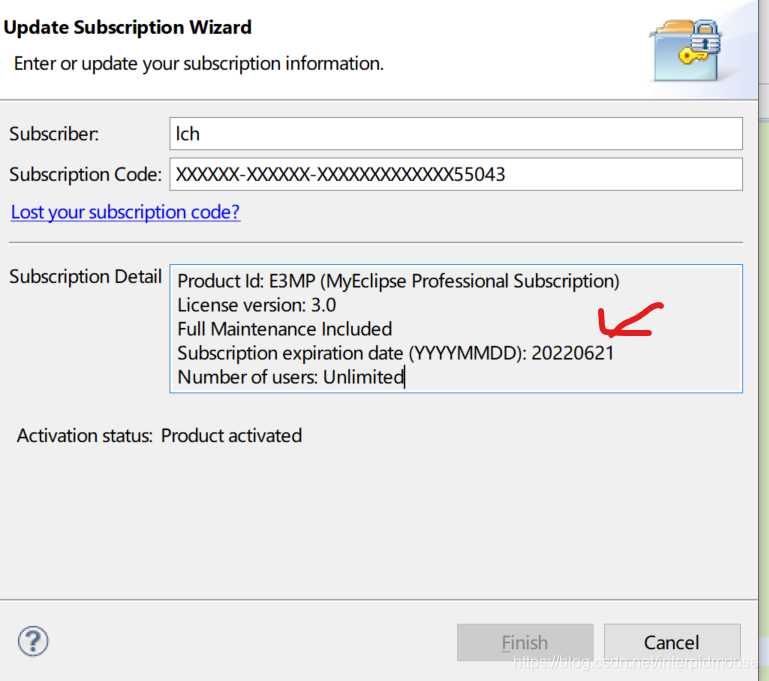
Task: Click the 'Subscription Code:' label
Action: (x=85, y=175)
